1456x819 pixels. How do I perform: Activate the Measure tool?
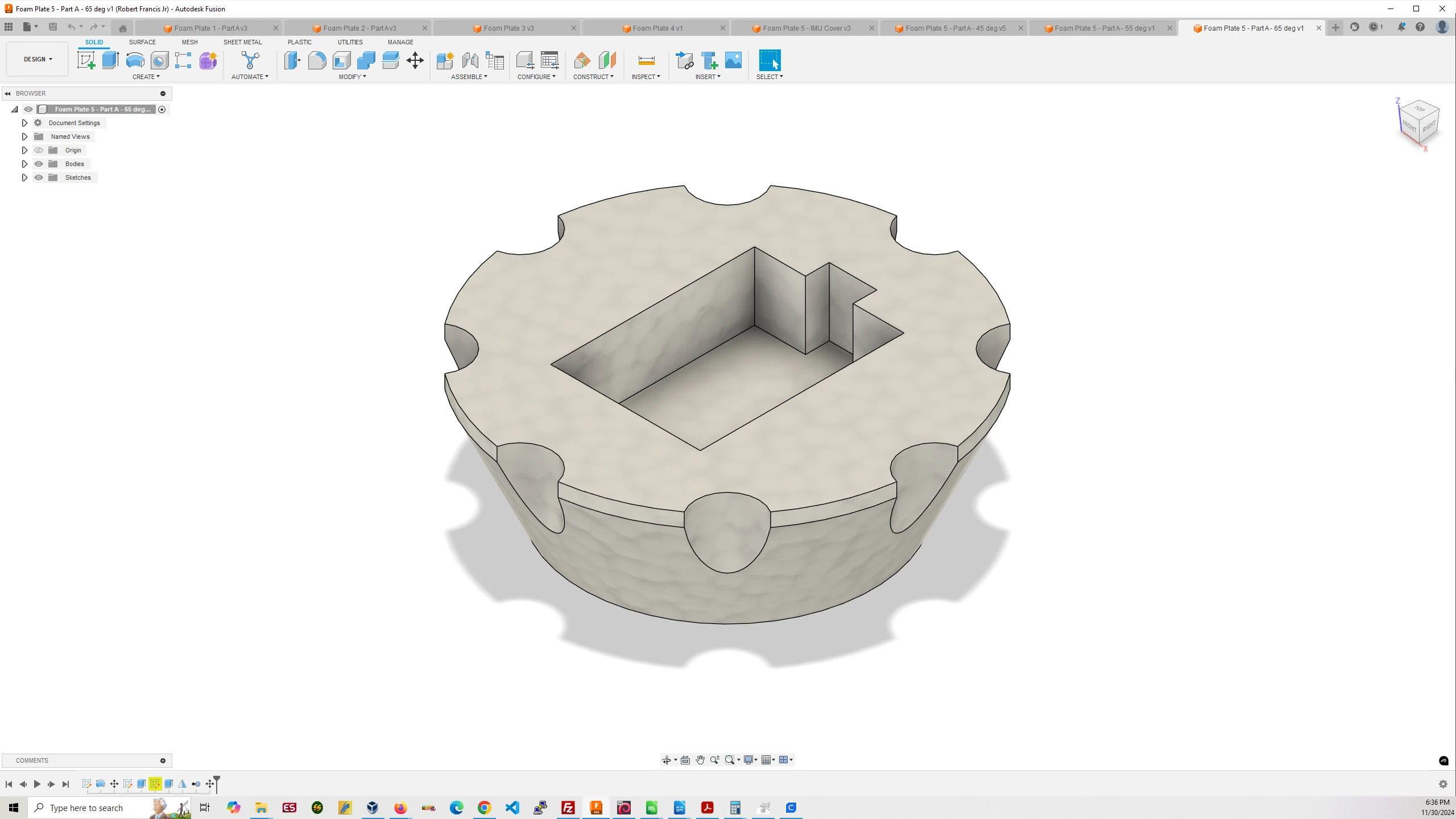click(x=646, y=60)
